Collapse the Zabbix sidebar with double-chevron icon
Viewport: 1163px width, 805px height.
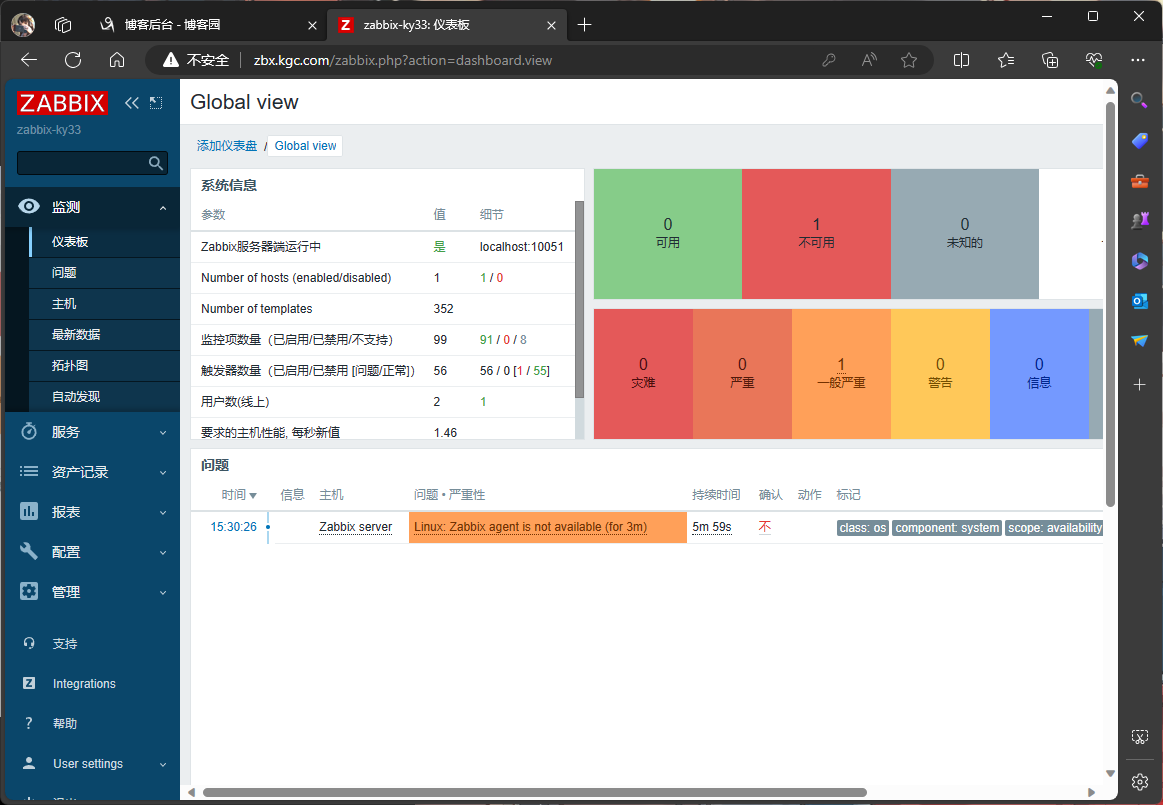coord(131,103)
